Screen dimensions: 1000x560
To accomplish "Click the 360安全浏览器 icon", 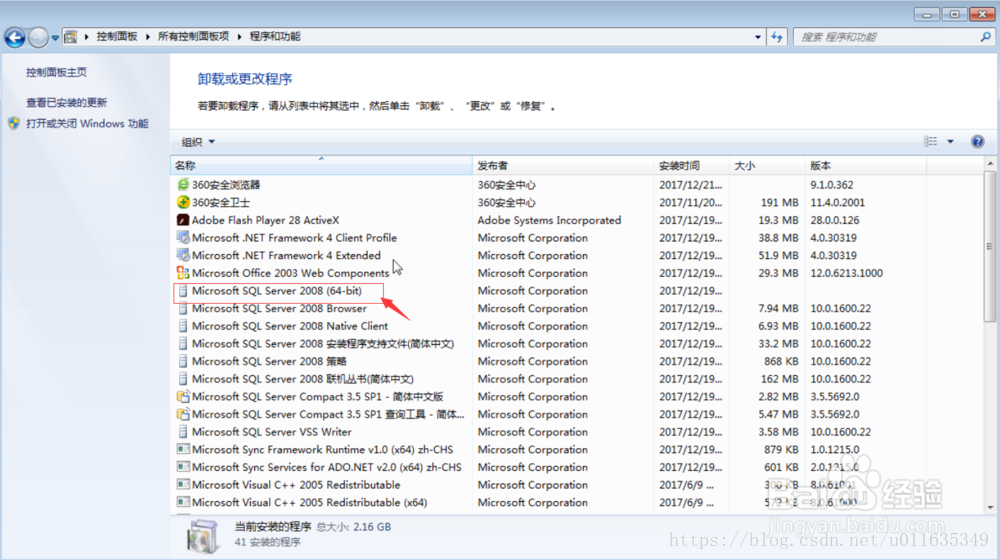I will (x=183, y=184).
